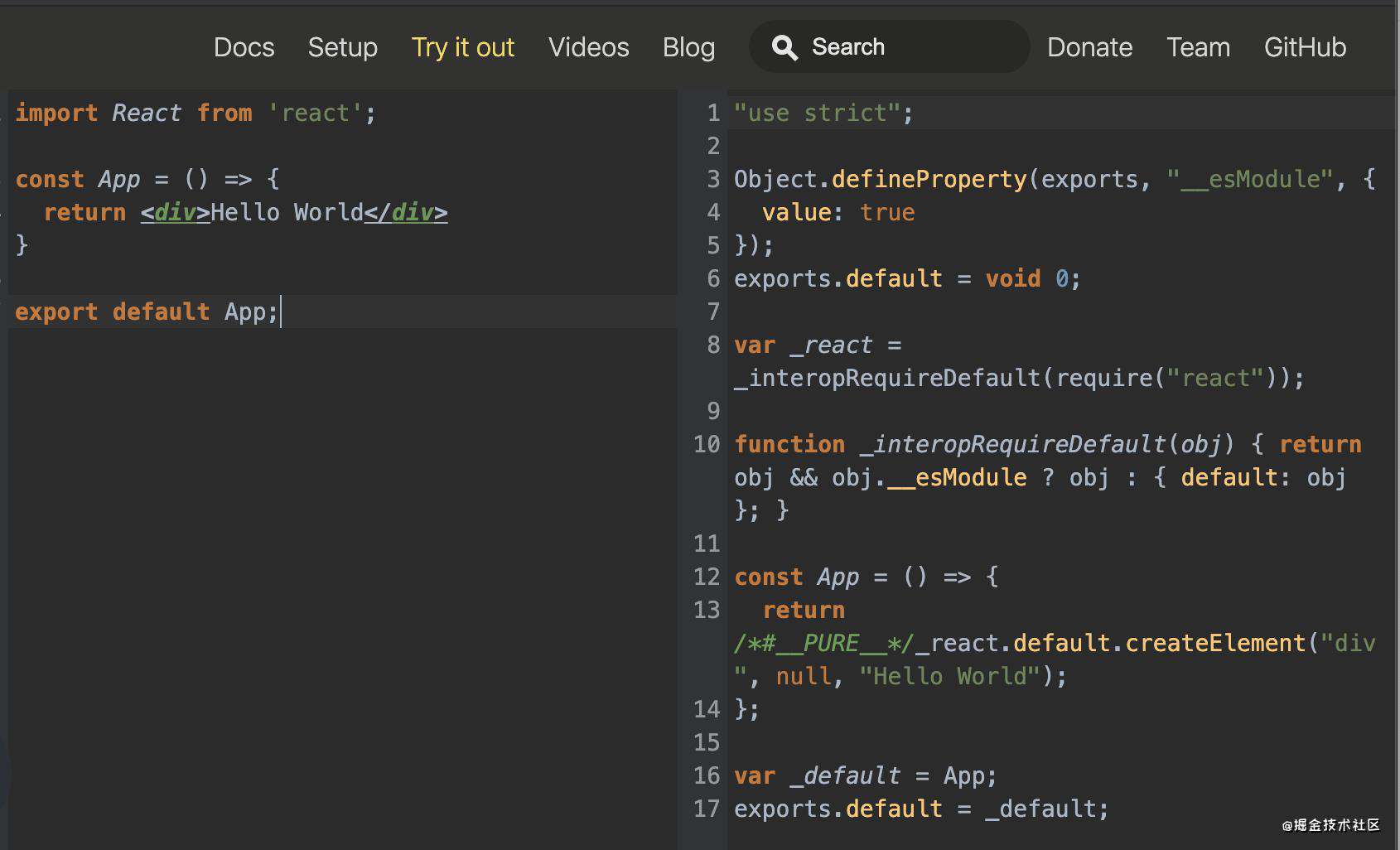Focus the Search input field

click(x=889, y=46)
